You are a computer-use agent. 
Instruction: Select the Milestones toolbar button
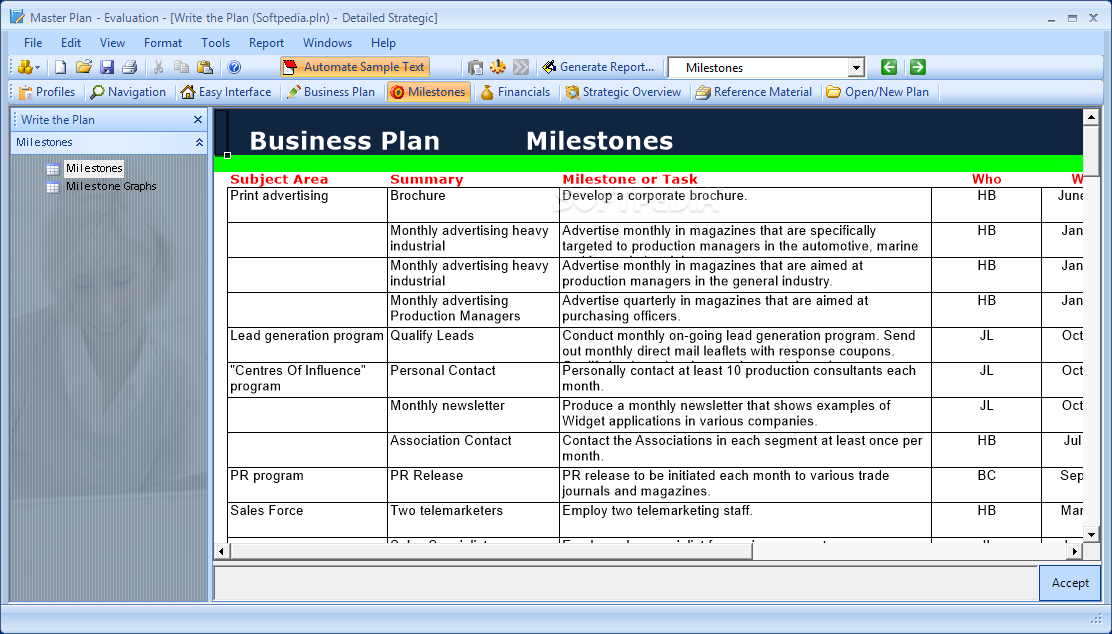pos(428,92)
